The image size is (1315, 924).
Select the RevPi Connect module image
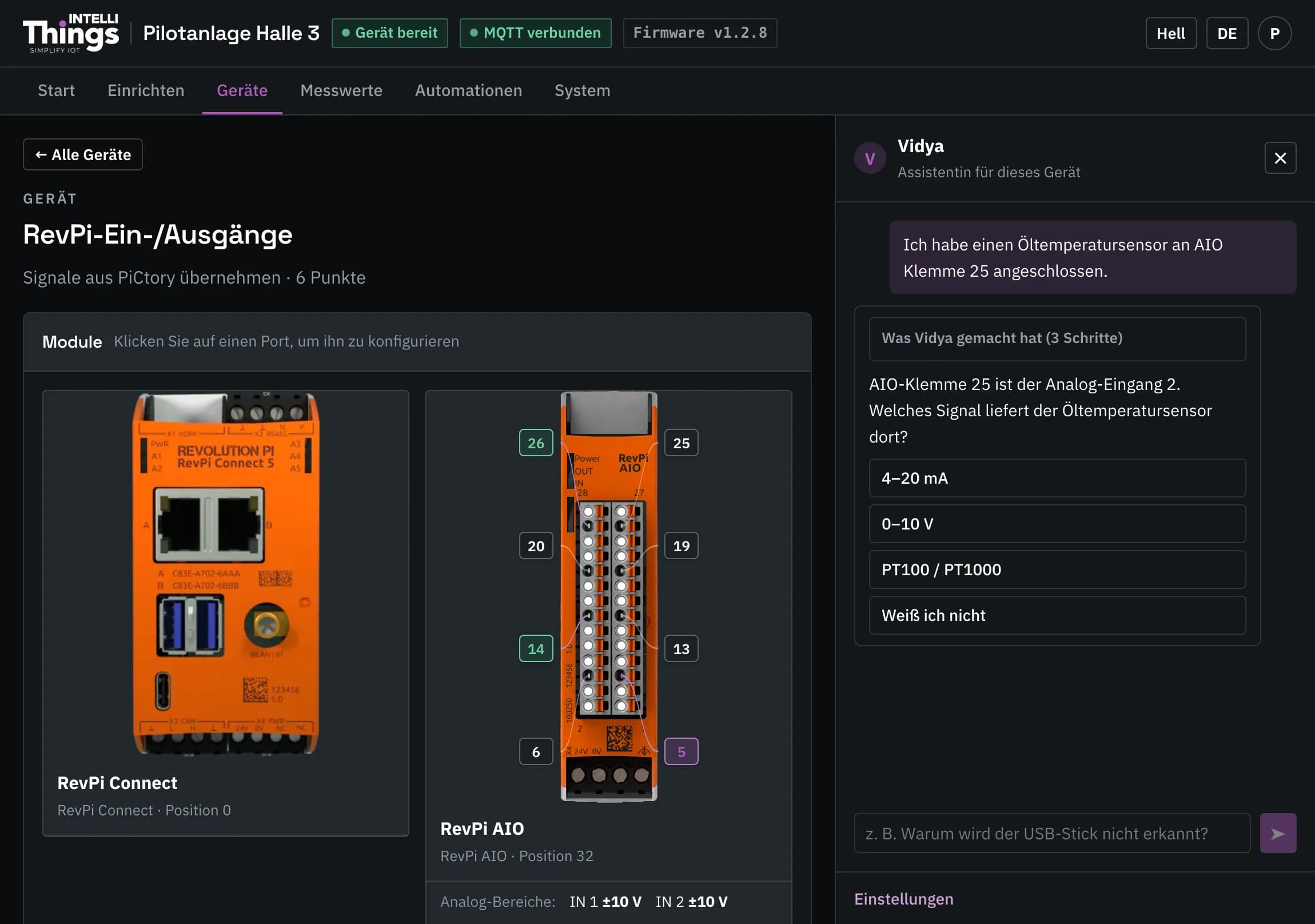point(226,574)
